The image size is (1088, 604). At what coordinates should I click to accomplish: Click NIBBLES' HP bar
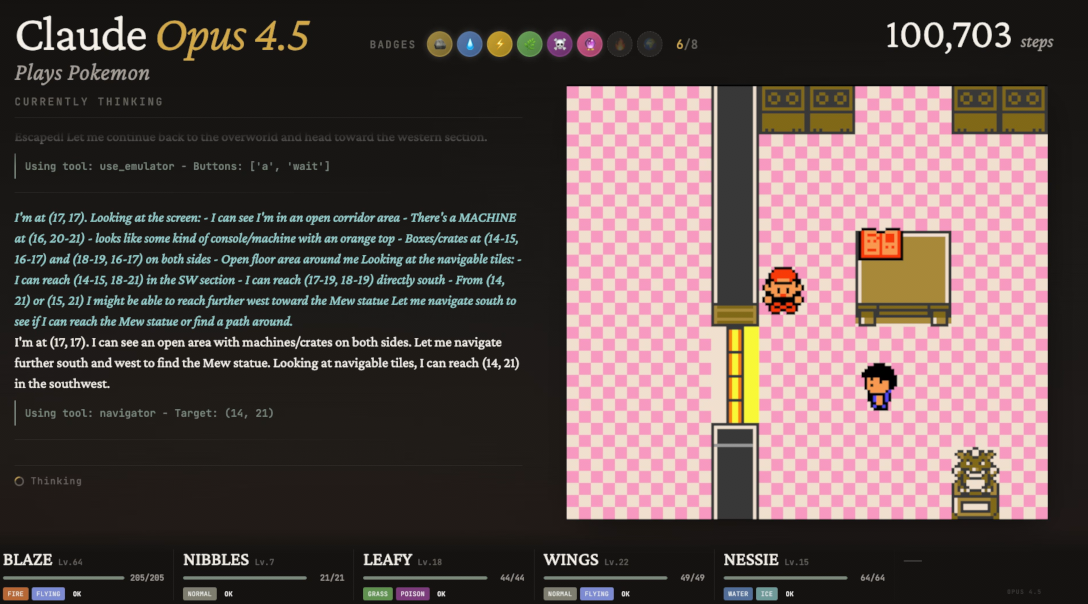pyautogui.click(x=244, y=578)
